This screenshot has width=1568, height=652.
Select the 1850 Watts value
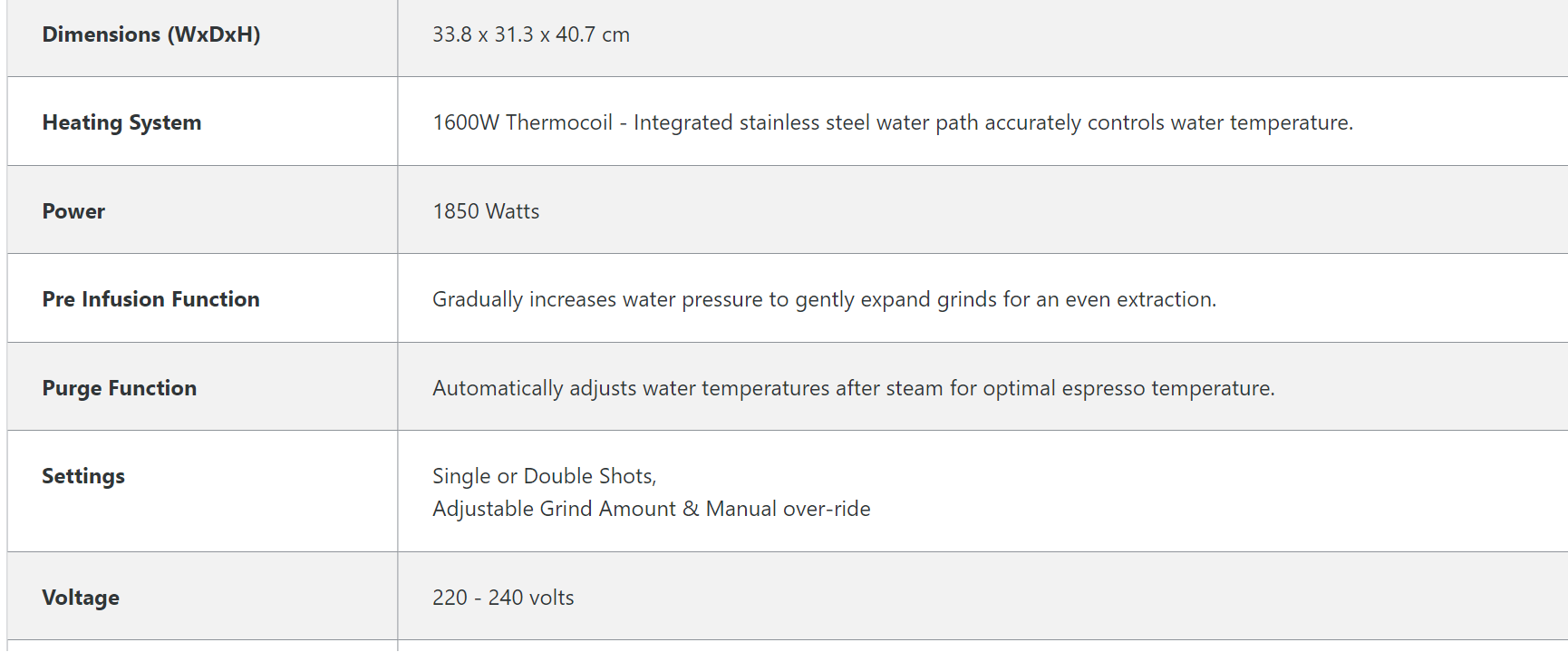(486, 211)
